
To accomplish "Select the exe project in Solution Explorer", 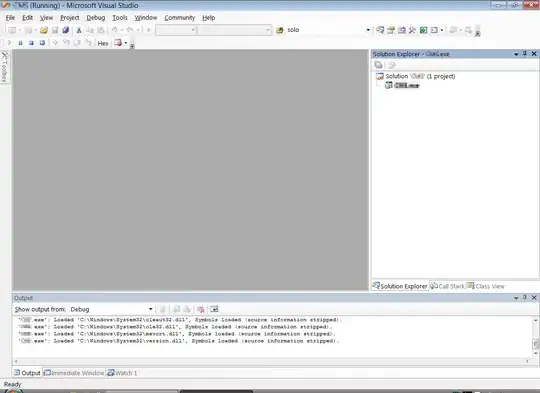I will 402,85.
